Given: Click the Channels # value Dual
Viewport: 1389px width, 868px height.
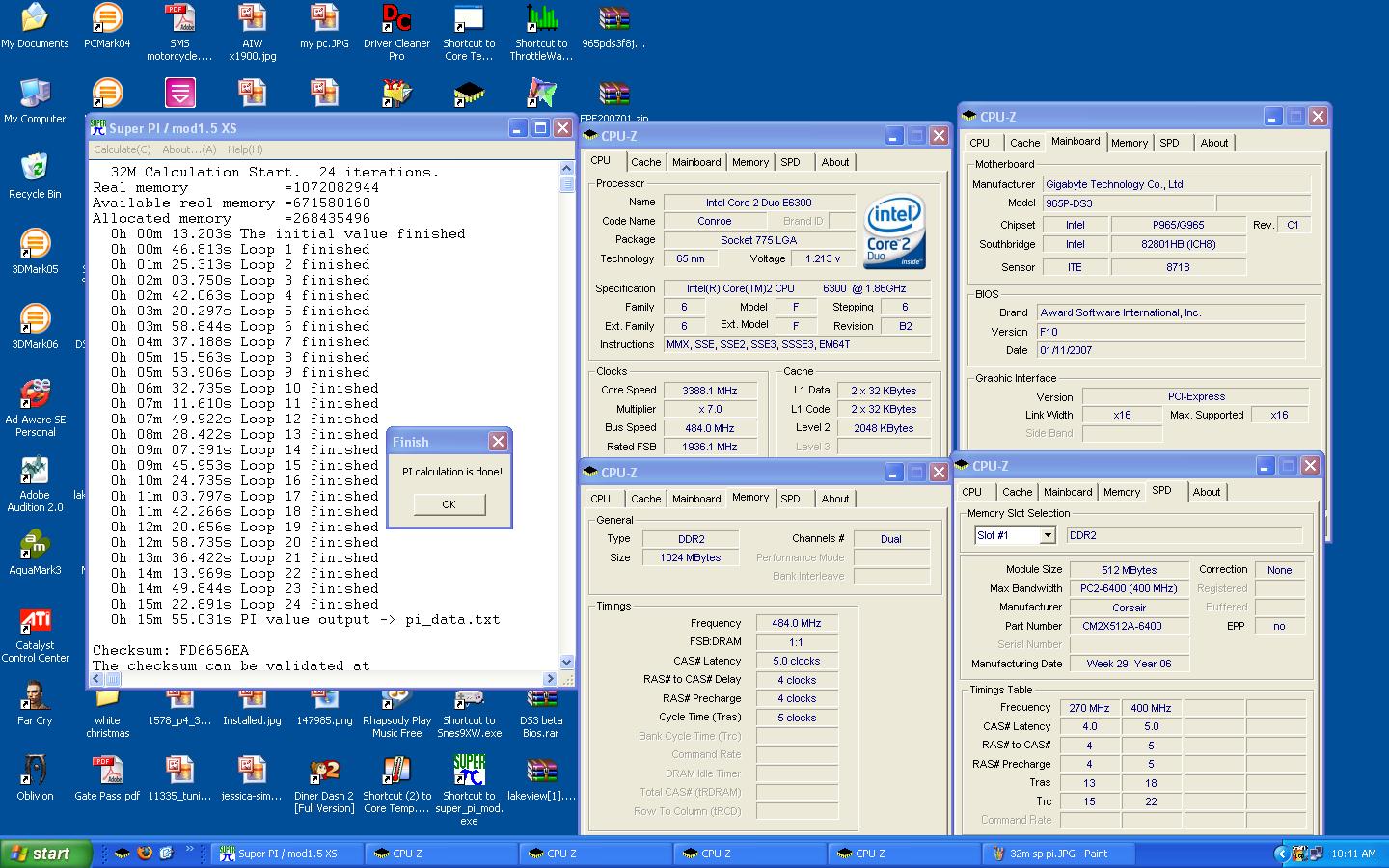Looking at the screenshot, I should tap(891, 539).
